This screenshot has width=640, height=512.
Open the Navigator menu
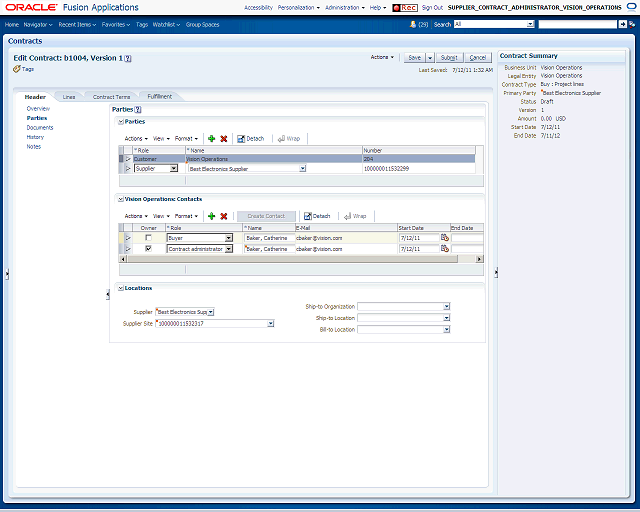[x=38, y=25]
